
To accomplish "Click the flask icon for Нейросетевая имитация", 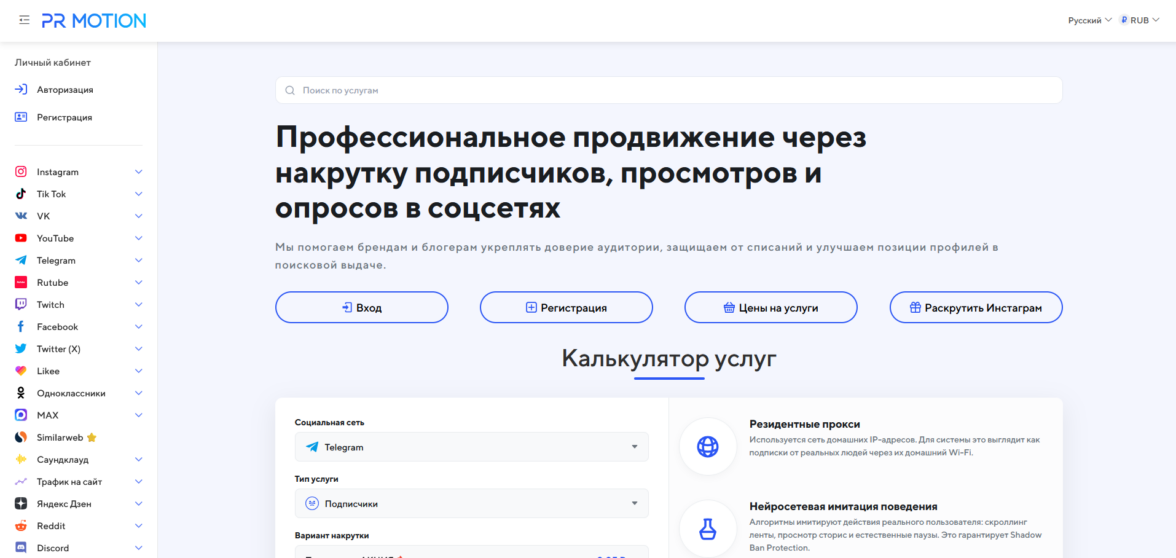I will click(x=707, y=529).
